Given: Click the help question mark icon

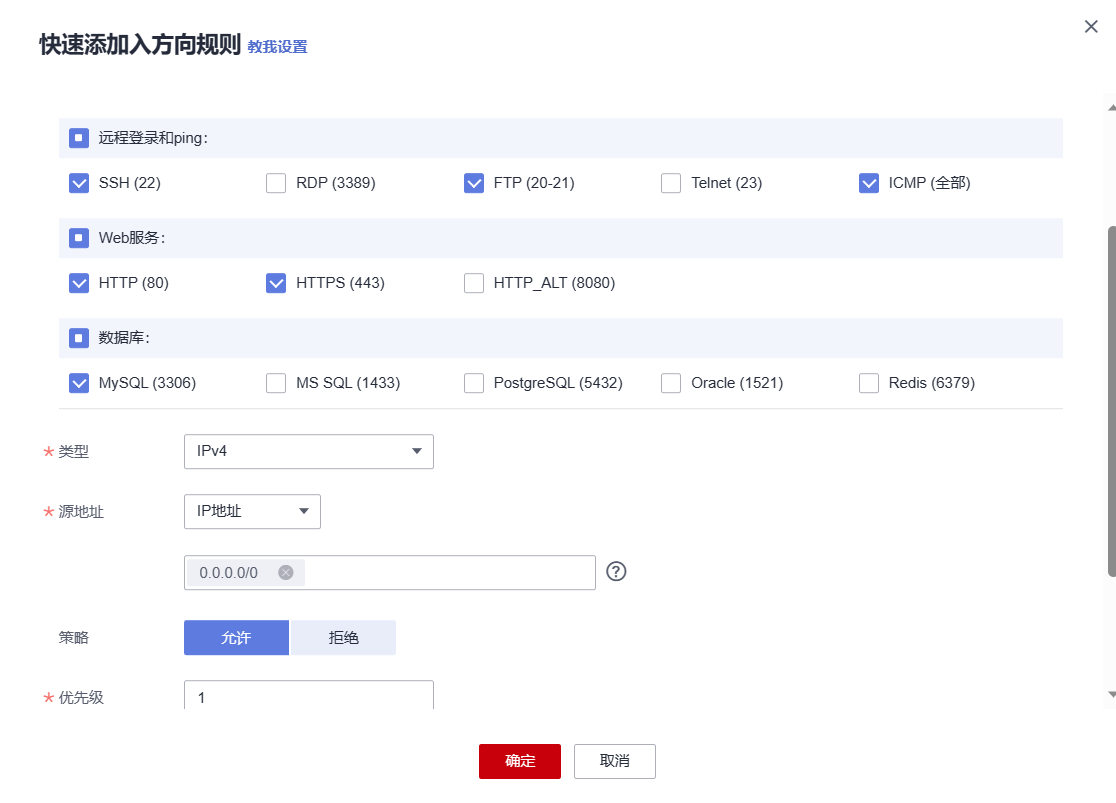Looking at the screenshot, I should [617, 572].
